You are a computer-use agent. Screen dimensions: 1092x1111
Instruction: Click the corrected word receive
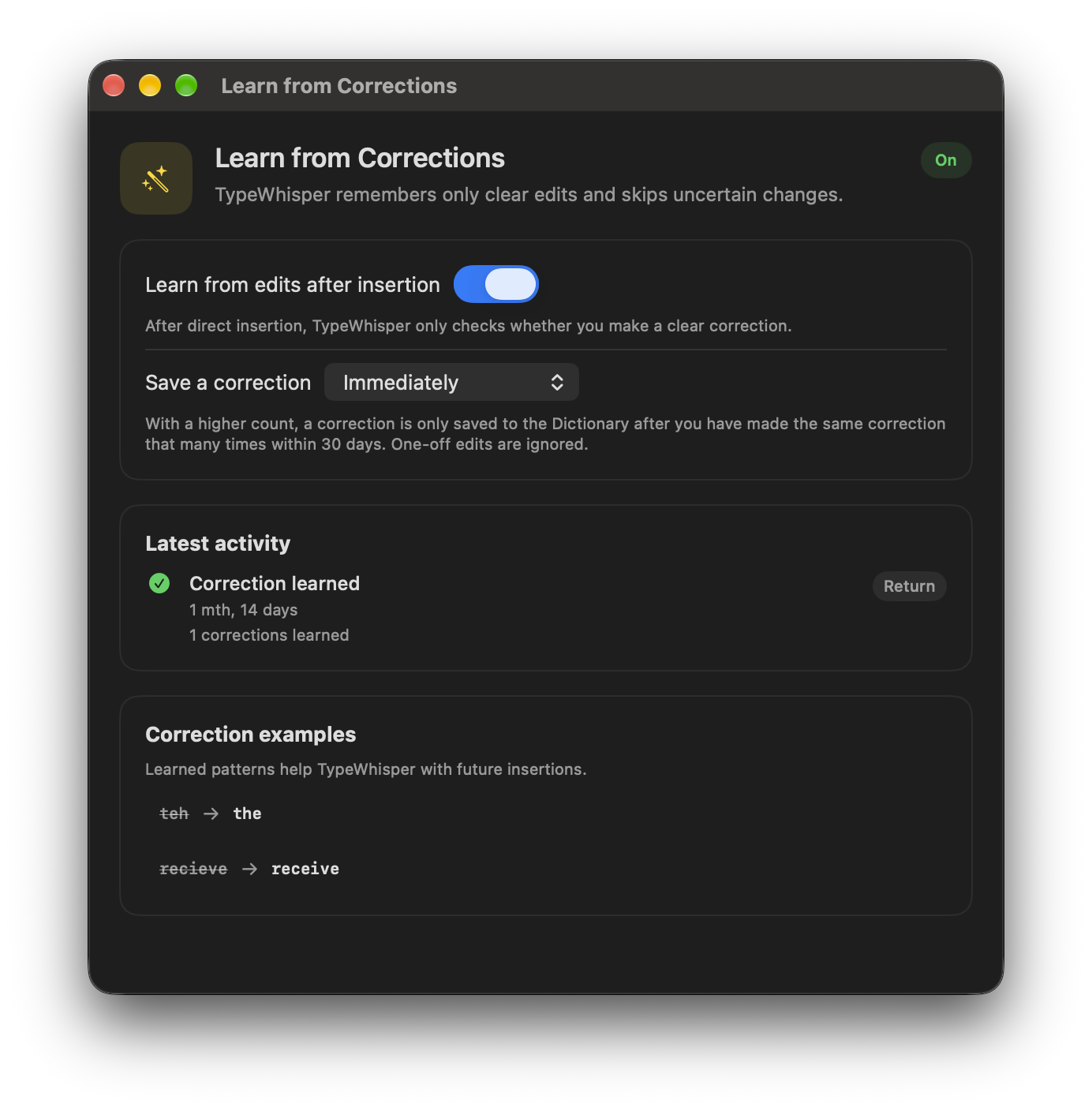305,869
